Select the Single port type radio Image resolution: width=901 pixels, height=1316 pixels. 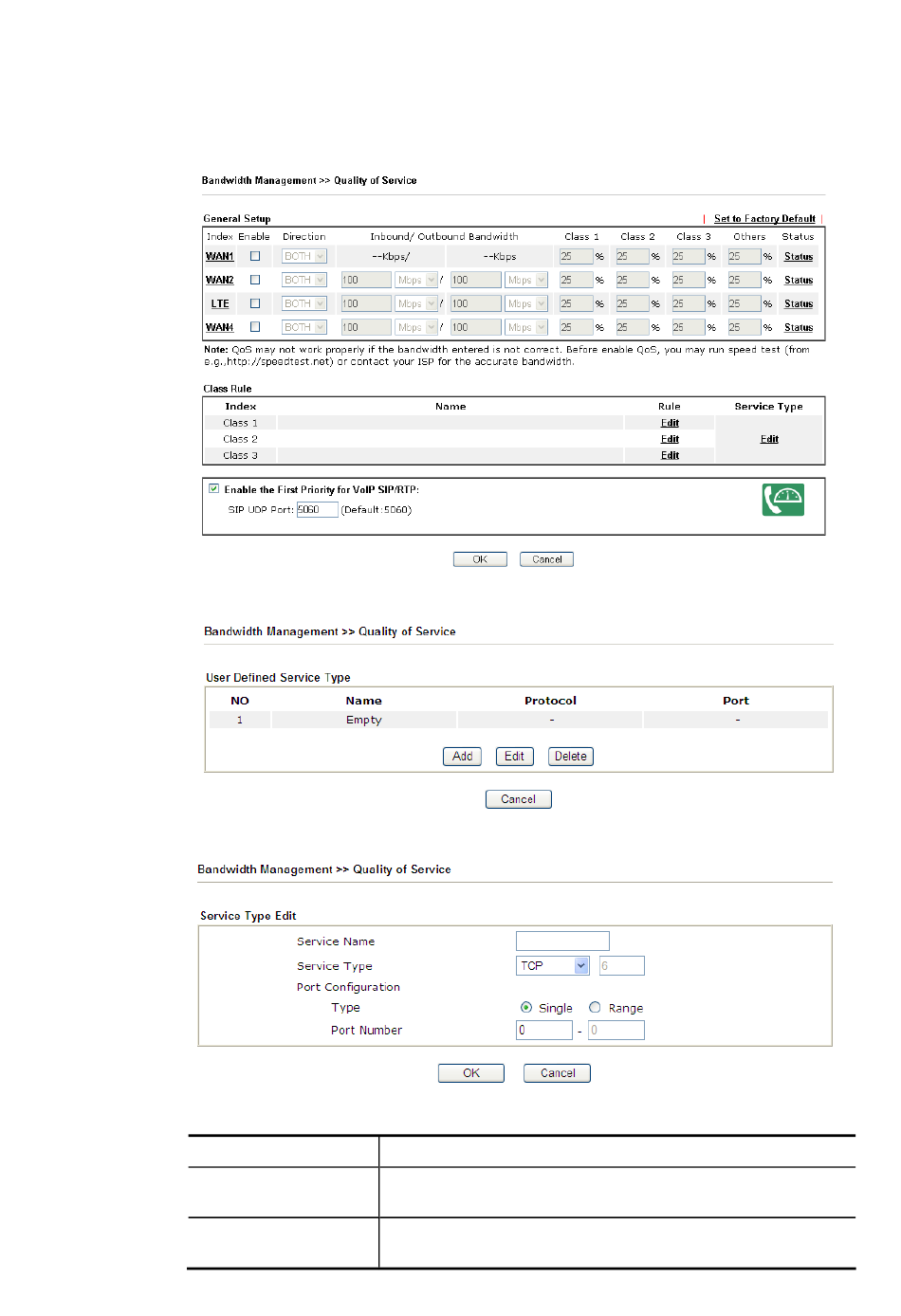click(x=526, y=1008)
